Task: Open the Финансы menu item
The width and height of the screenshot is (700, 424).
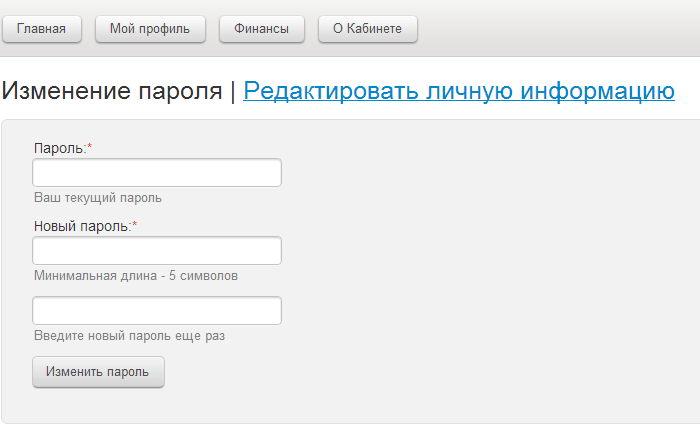Action: [x=261, y=29]
